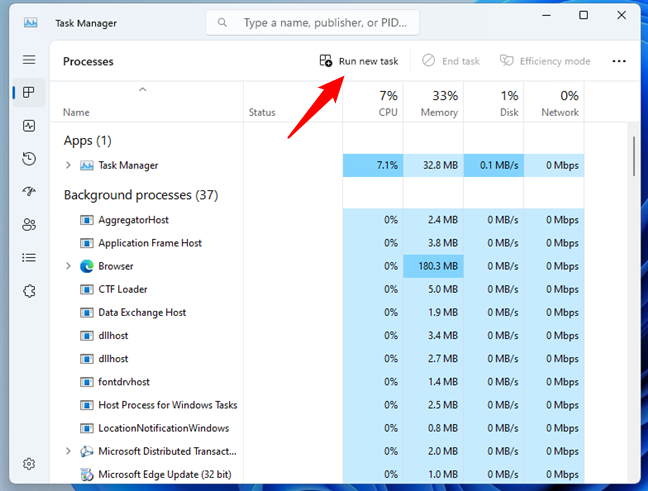Image resolution: width=648 pixels, height=491 pixels.
Task: Click the Data Exchange Host icon
Action: [86, 312]
